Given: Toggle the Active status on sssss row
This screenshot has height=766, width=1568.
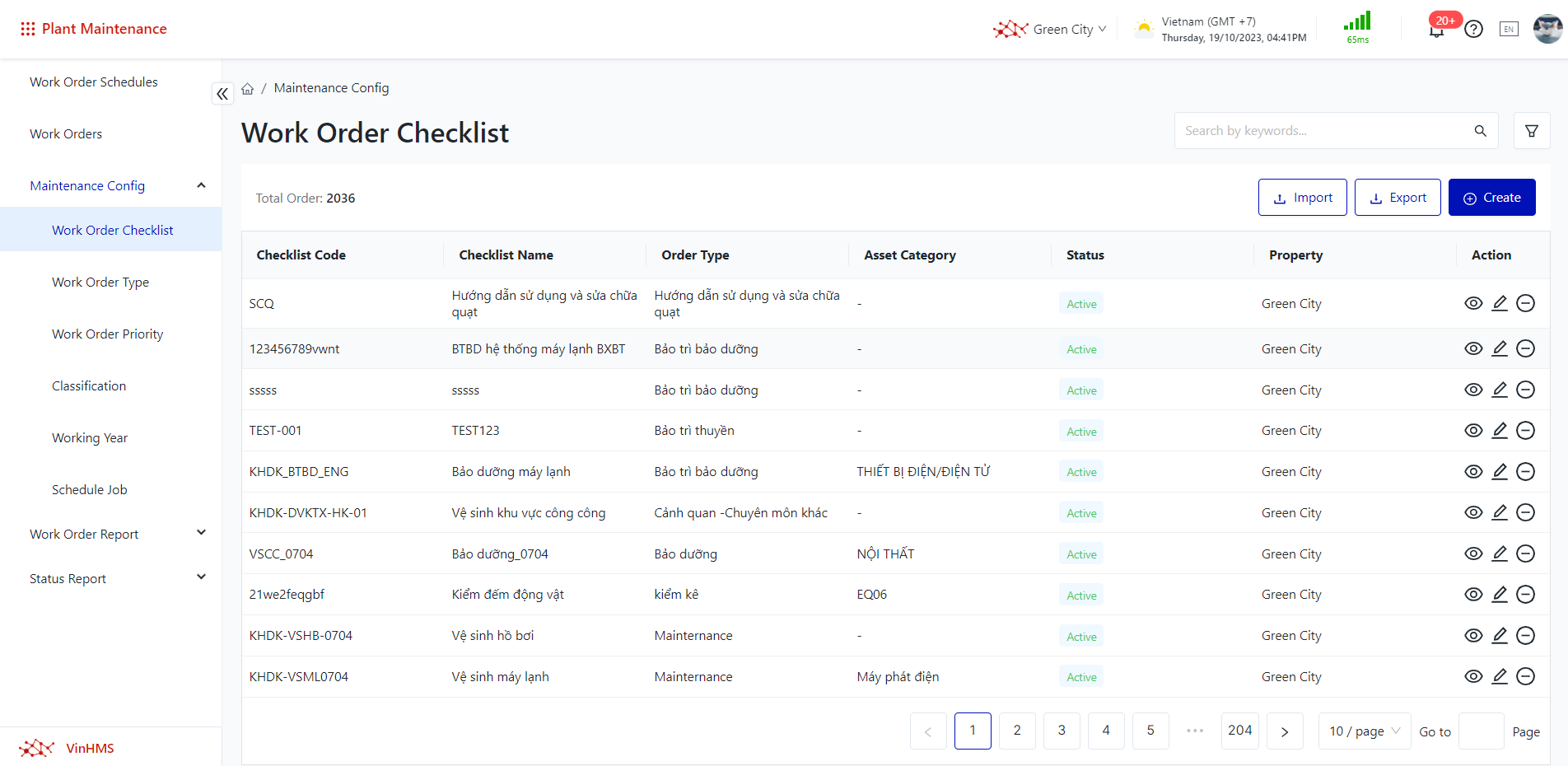Looking at the screenshot, I should click(x=1080, y=390).
